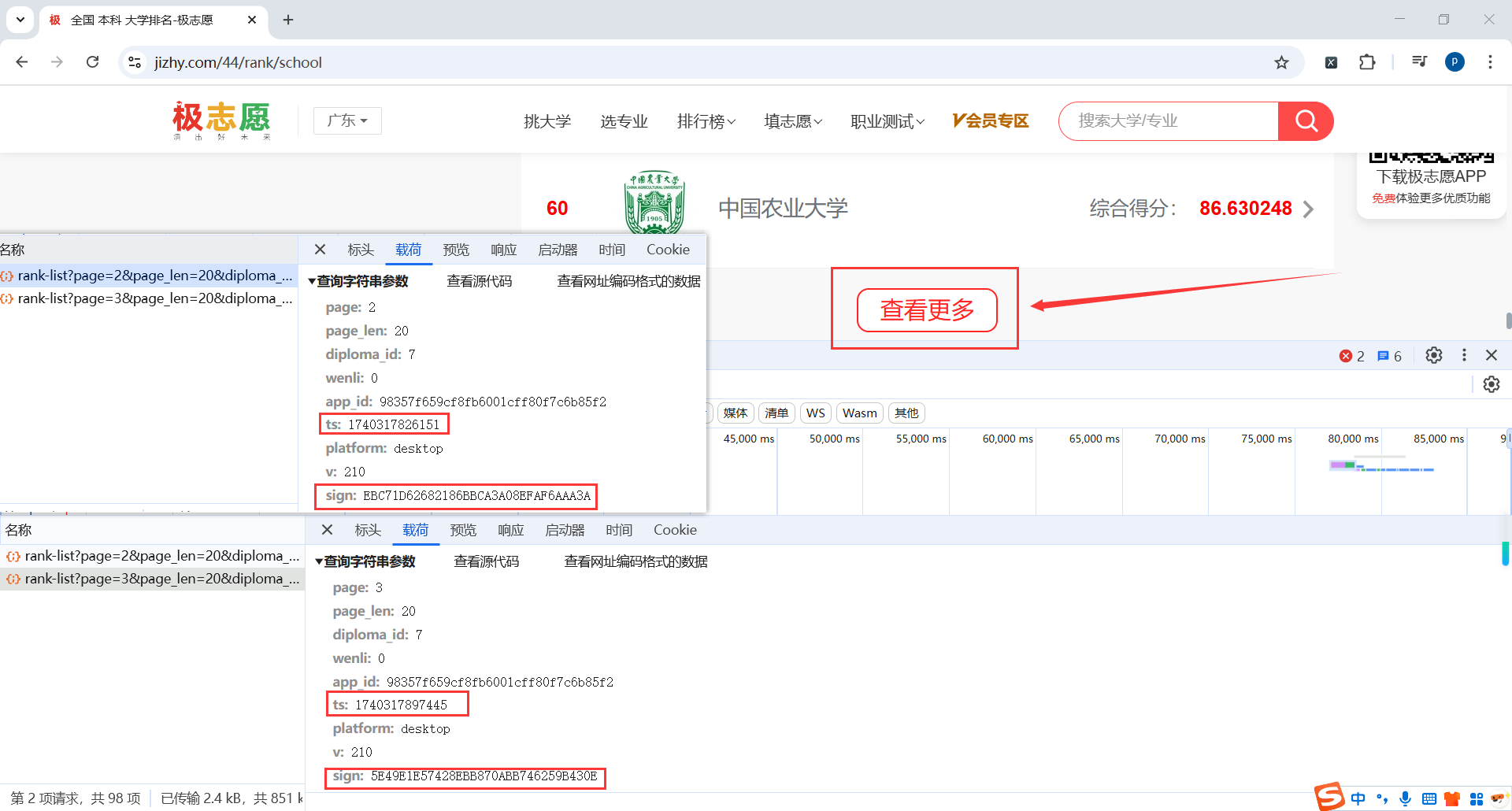Screen dimensions: 1512x811
Task: Focus the 搜索大学/专业 search field
Action: point(1169,121)
